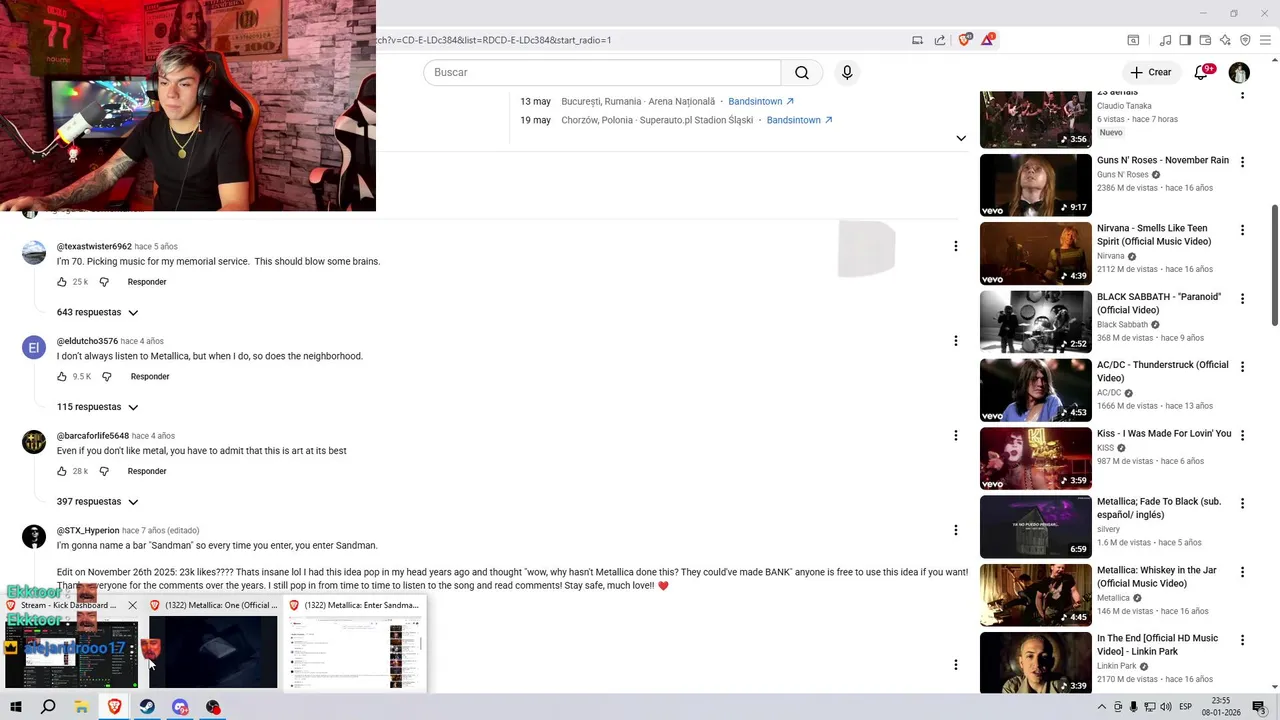The width and height of the screenshot is (1280, 720).
Task: Click the YouTube search magnifier button
Action: click(x=802, y=72)
